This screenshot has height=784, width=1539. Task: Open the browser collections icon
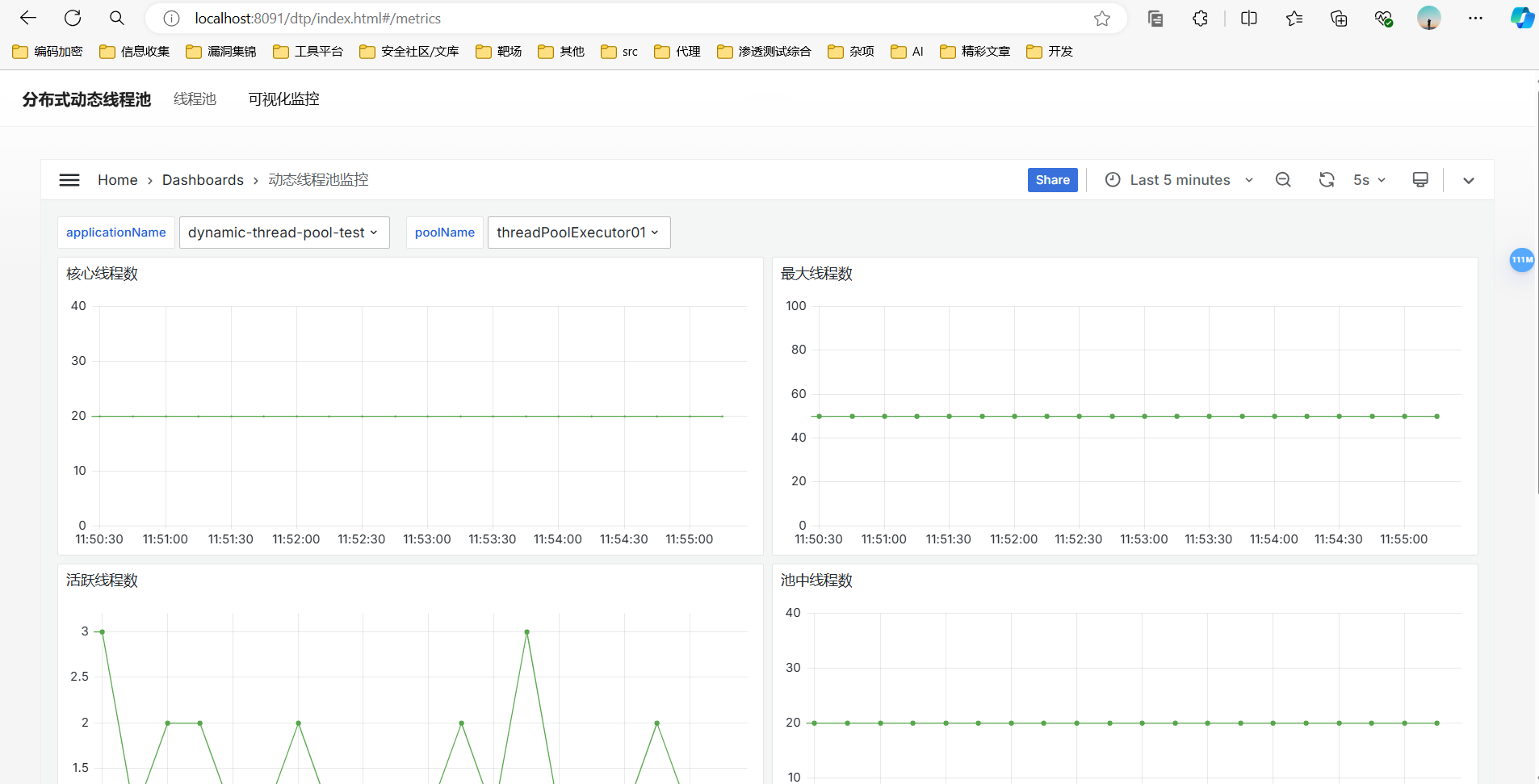pyautogui.click(x=1155, y=19)
